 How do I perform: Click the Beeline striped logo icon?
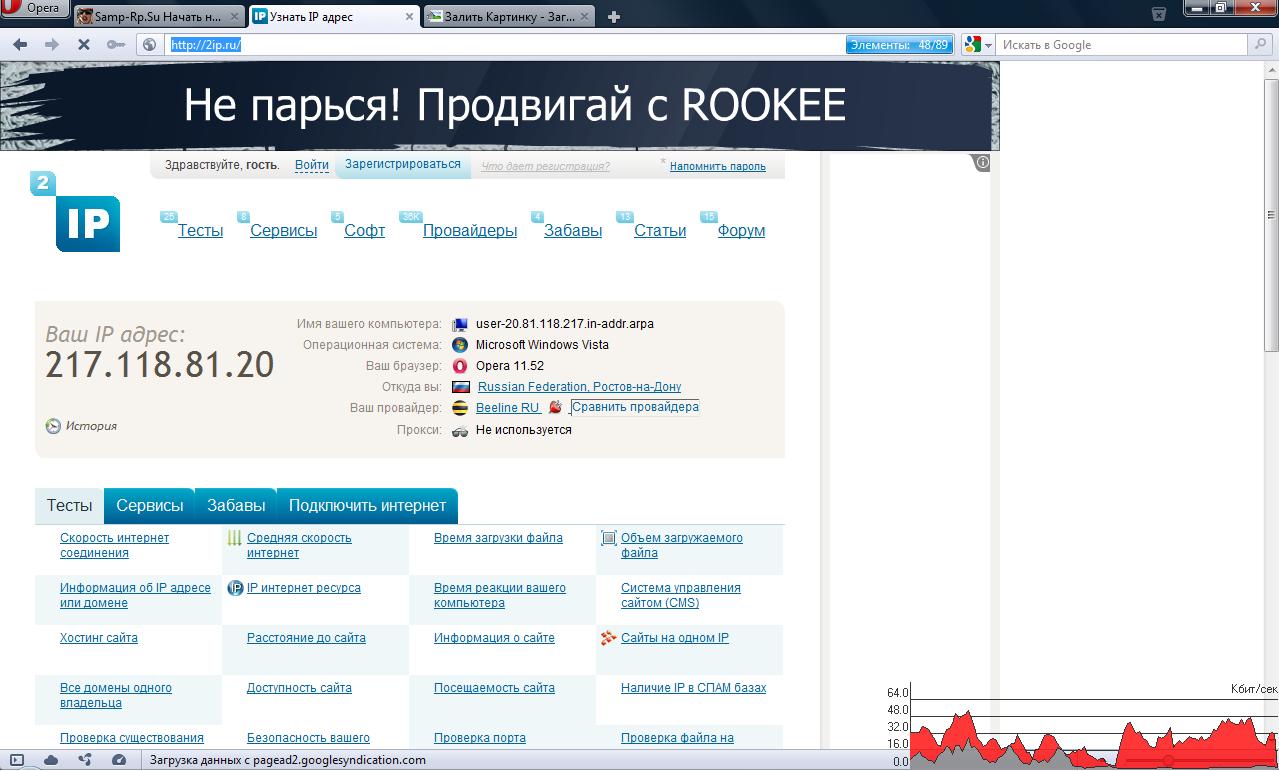tap(460, 408)
